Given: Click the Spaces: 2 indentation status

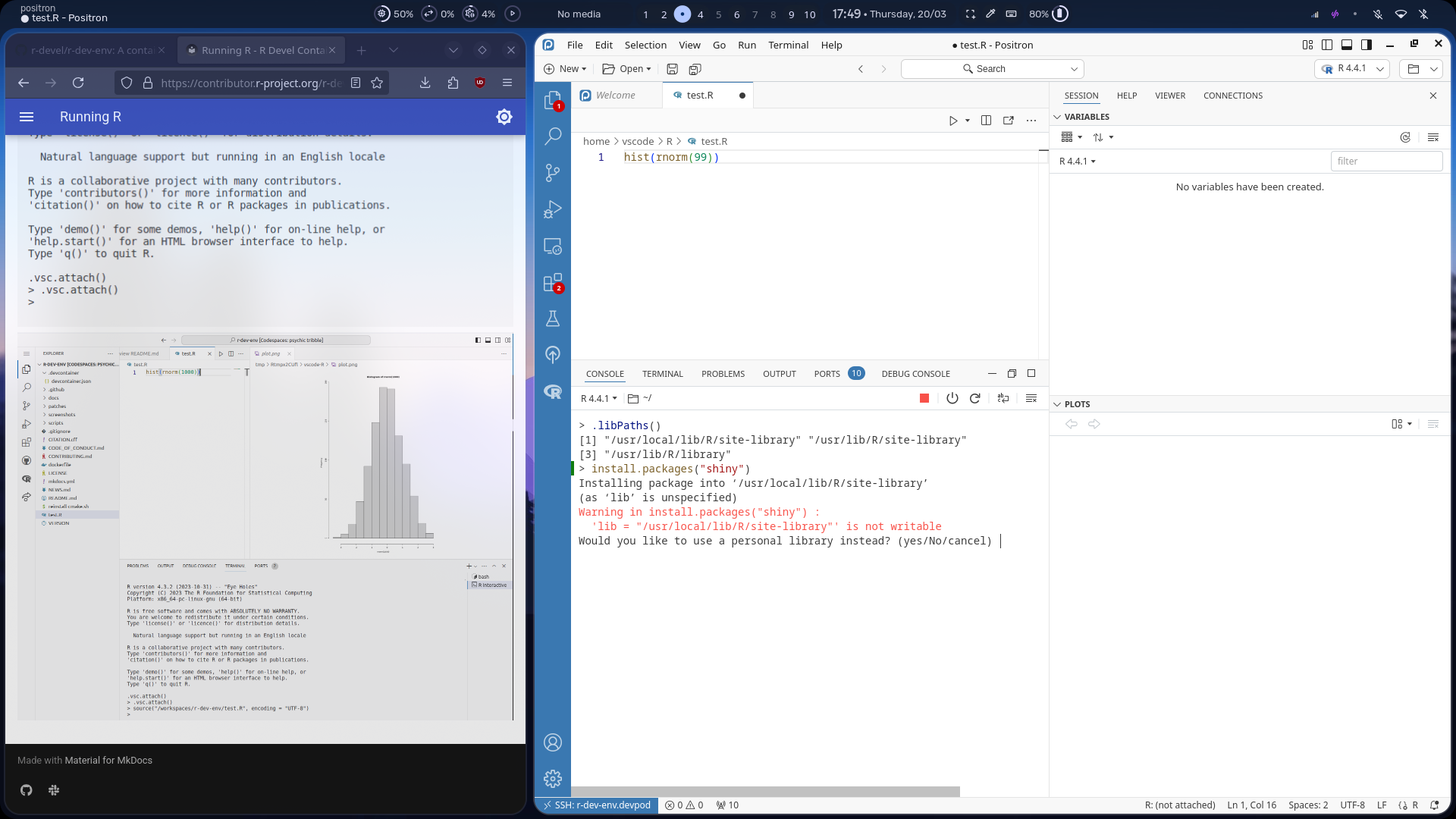Looking at the screenshot, I should tap(1308, 805).
